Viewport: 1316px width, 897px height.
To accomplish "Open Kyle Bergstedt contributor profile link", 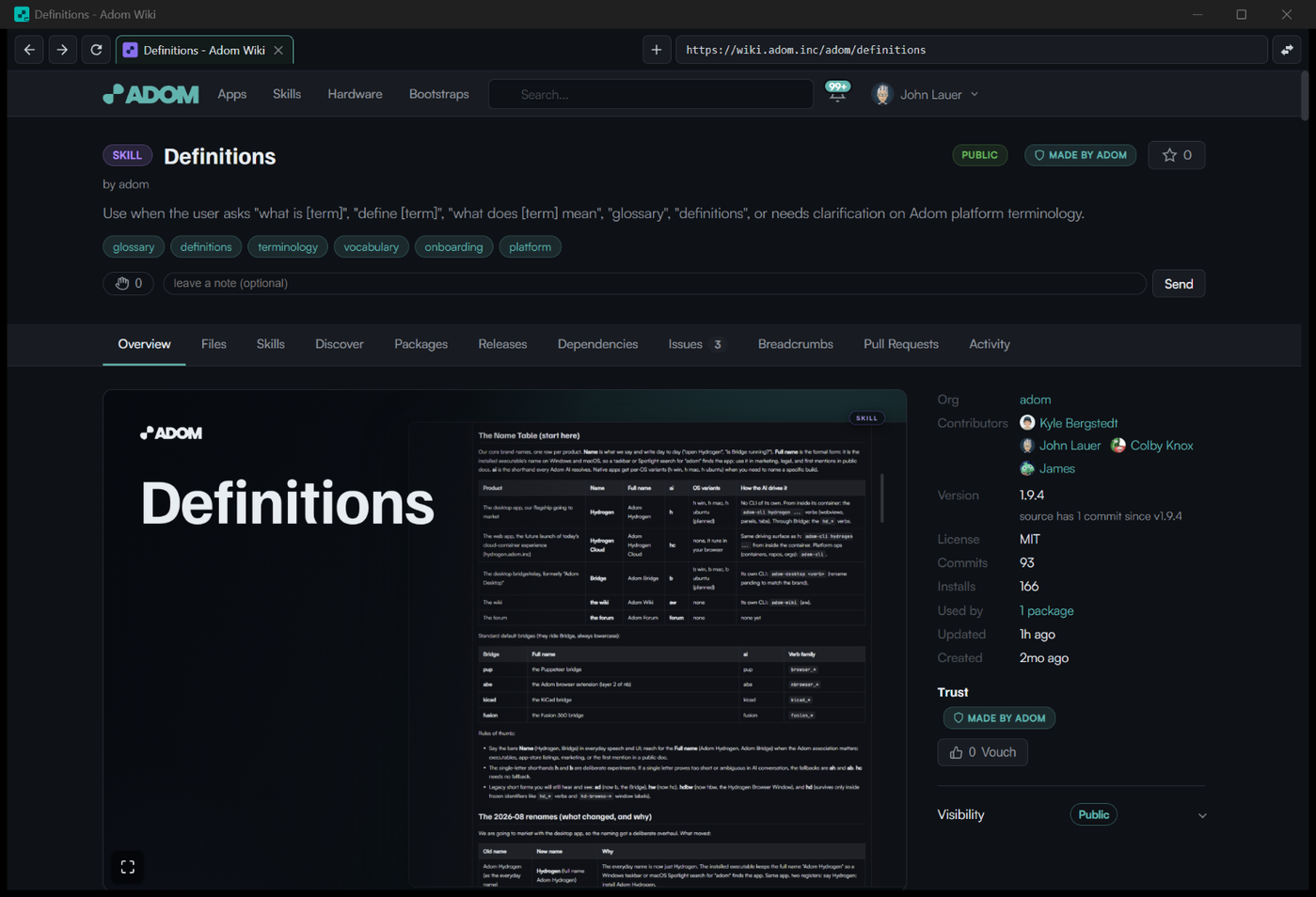I will coord(1078,423).
